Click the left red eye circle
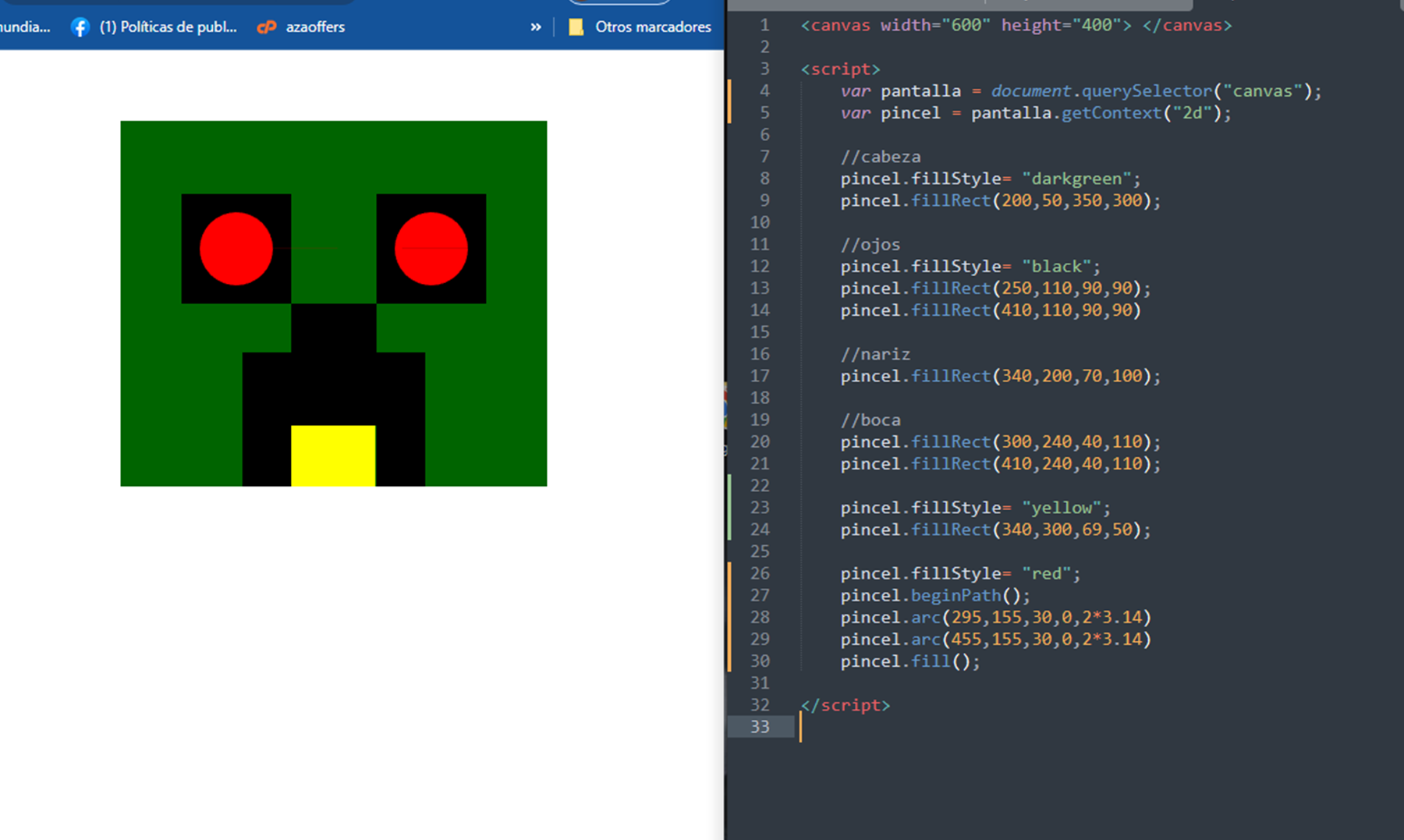Image resolution: width=1404 pixels, height=840 pixels. point(236,249)
